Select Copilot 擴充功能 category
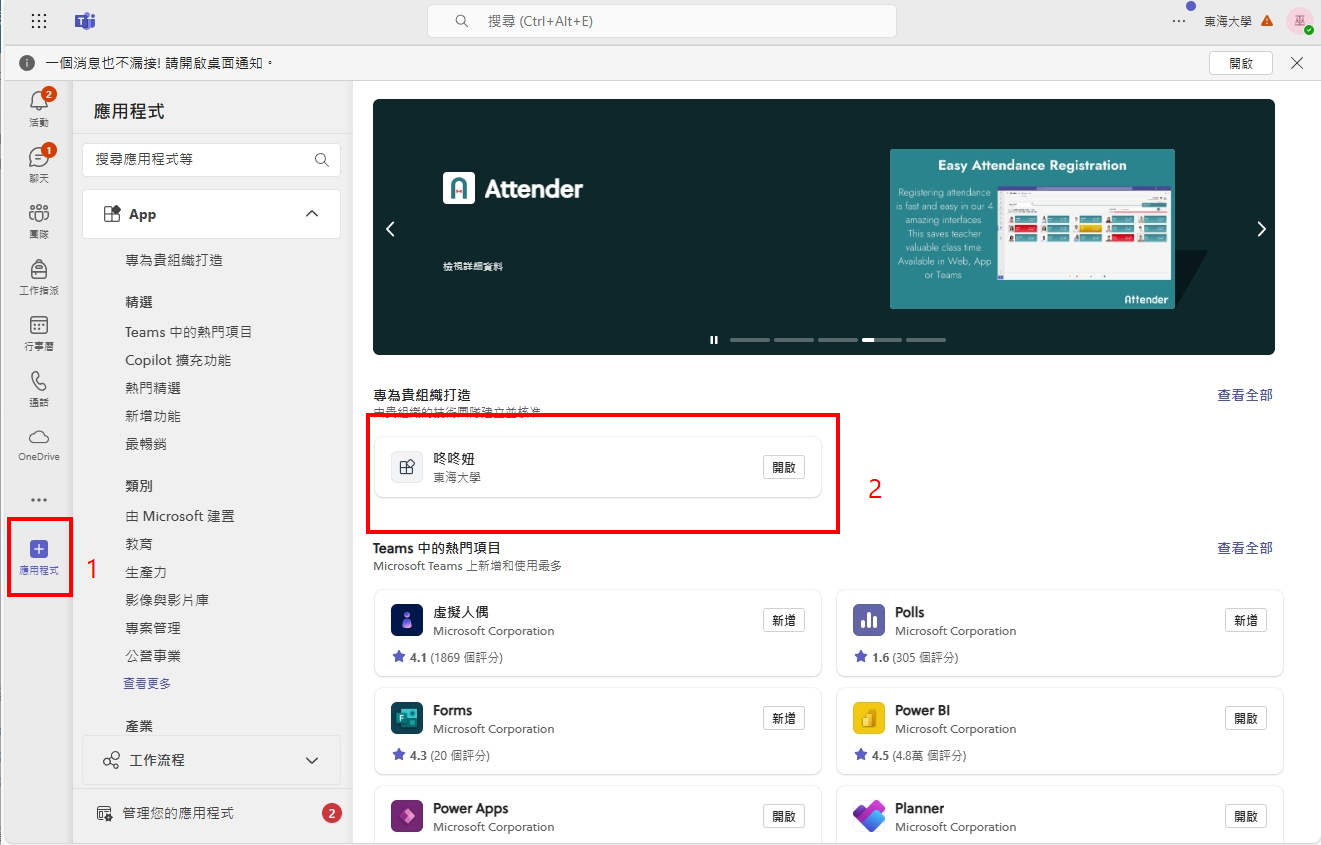 178,360
